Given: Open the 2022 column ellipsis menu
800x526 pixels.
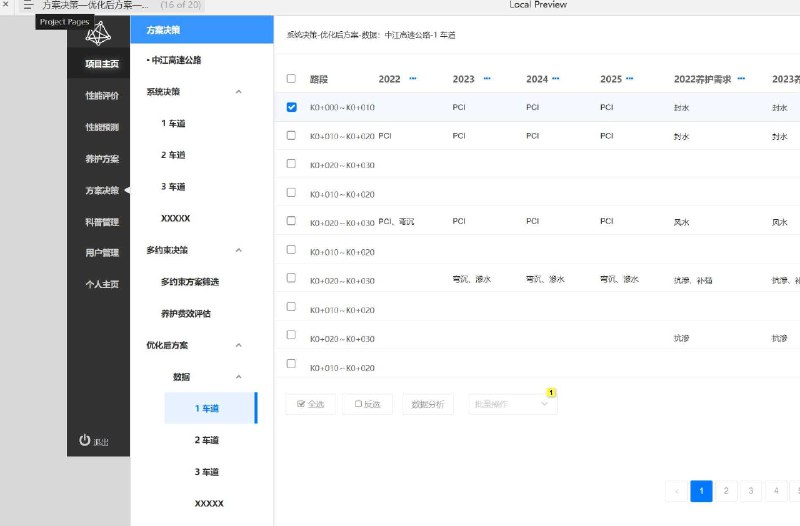Looking at the screenshot, I should pos(413,79).
